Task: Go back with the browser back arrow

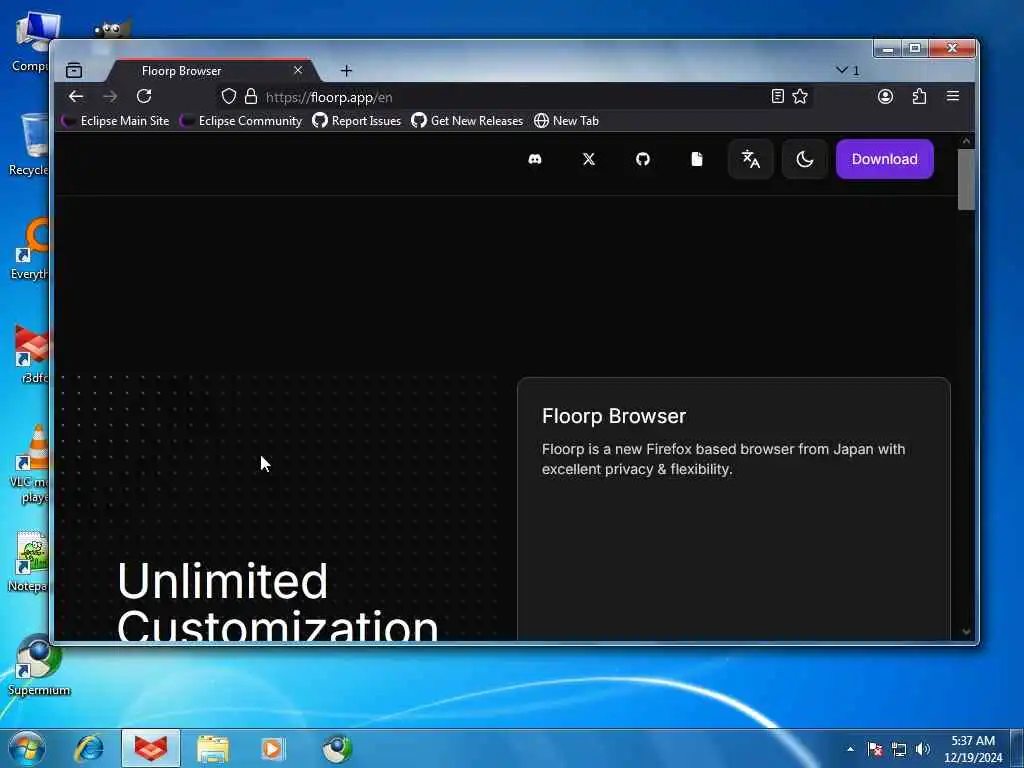Action: click(x=76, y=97)
